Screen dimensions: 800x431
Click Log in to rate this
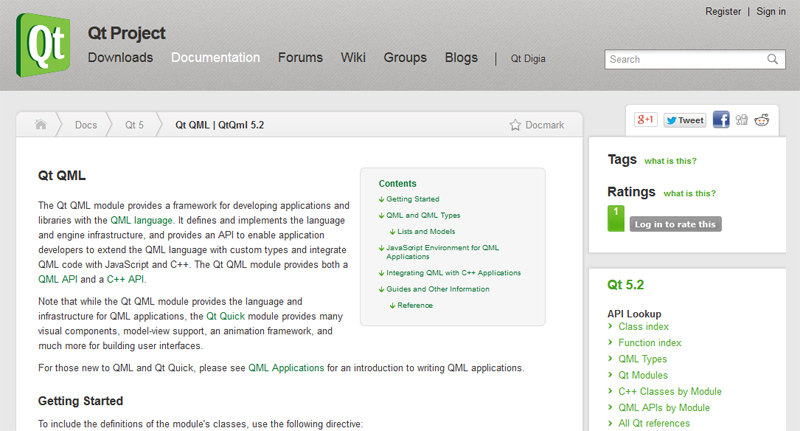tap(675, 224)
